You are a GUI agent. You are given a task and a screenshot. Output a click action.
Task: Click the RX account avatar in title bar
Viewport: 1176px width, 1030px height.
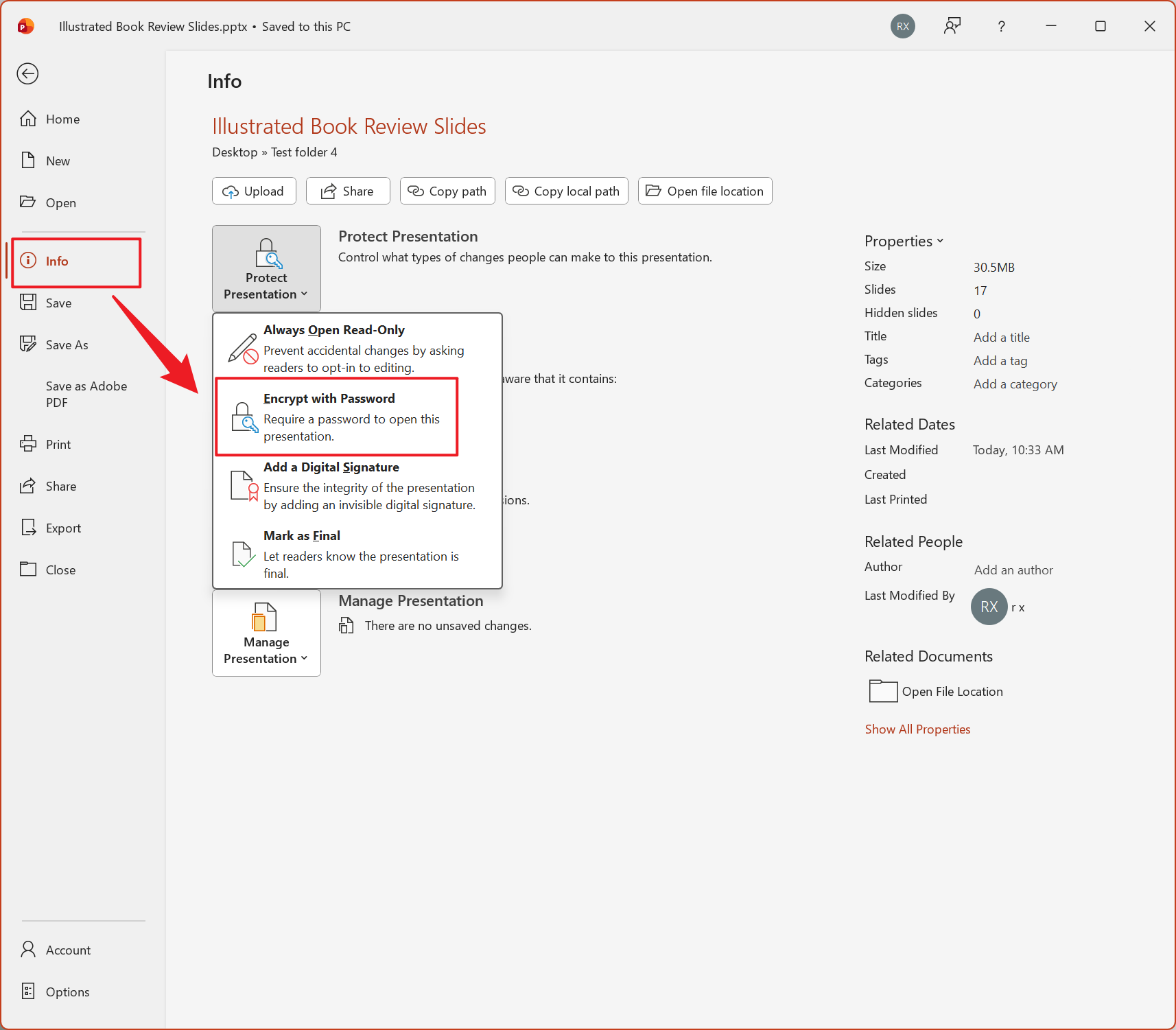[902, 27]
